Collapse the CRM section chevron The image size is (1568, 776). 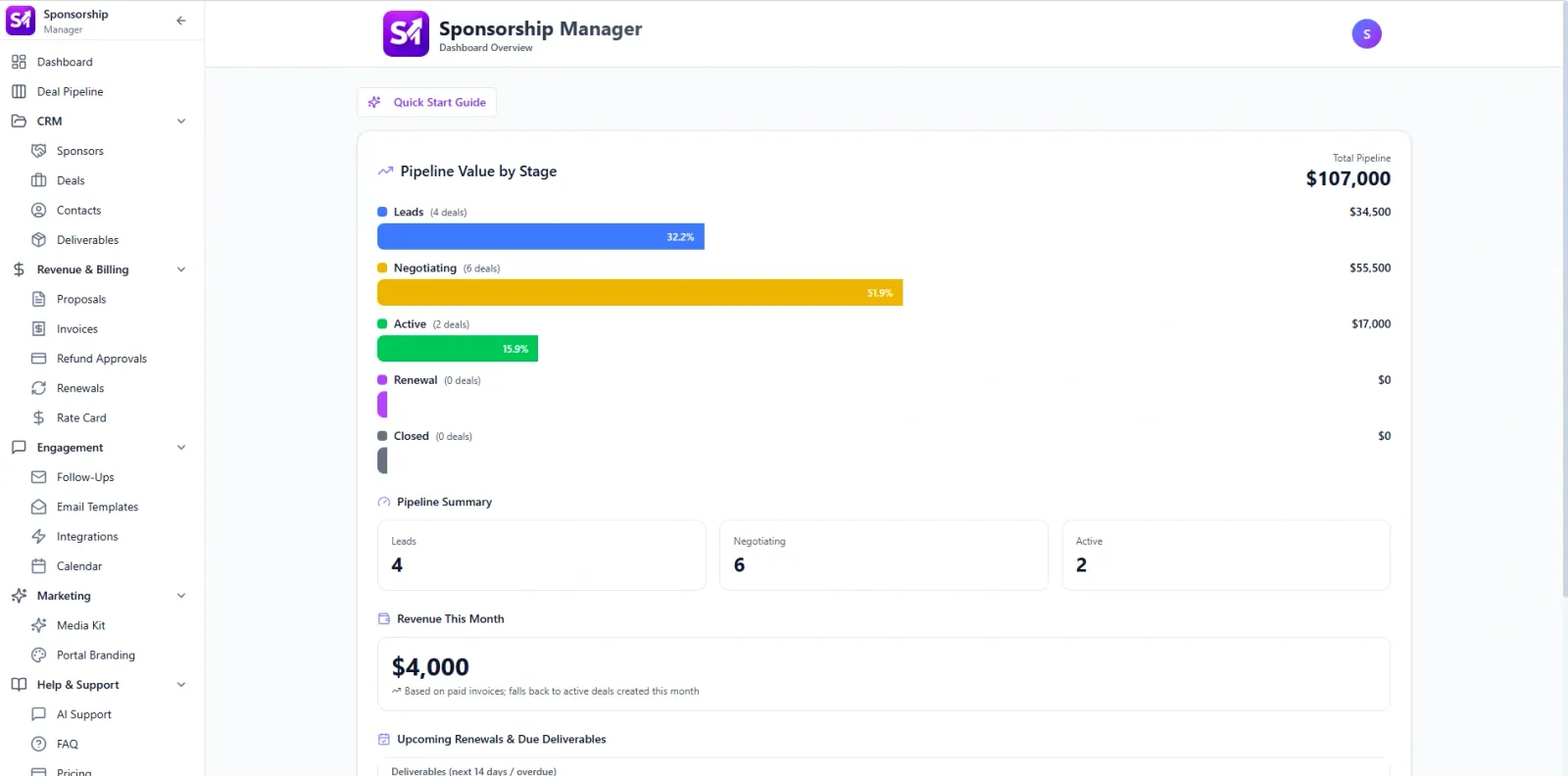181,121
